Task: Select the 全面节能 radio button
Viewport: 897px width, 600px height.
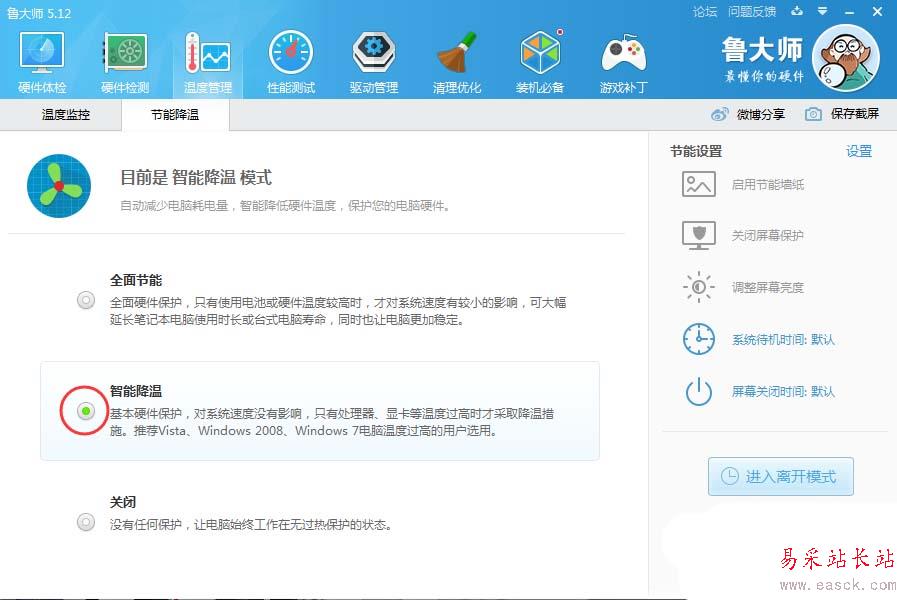Action: tap(86, 300)
